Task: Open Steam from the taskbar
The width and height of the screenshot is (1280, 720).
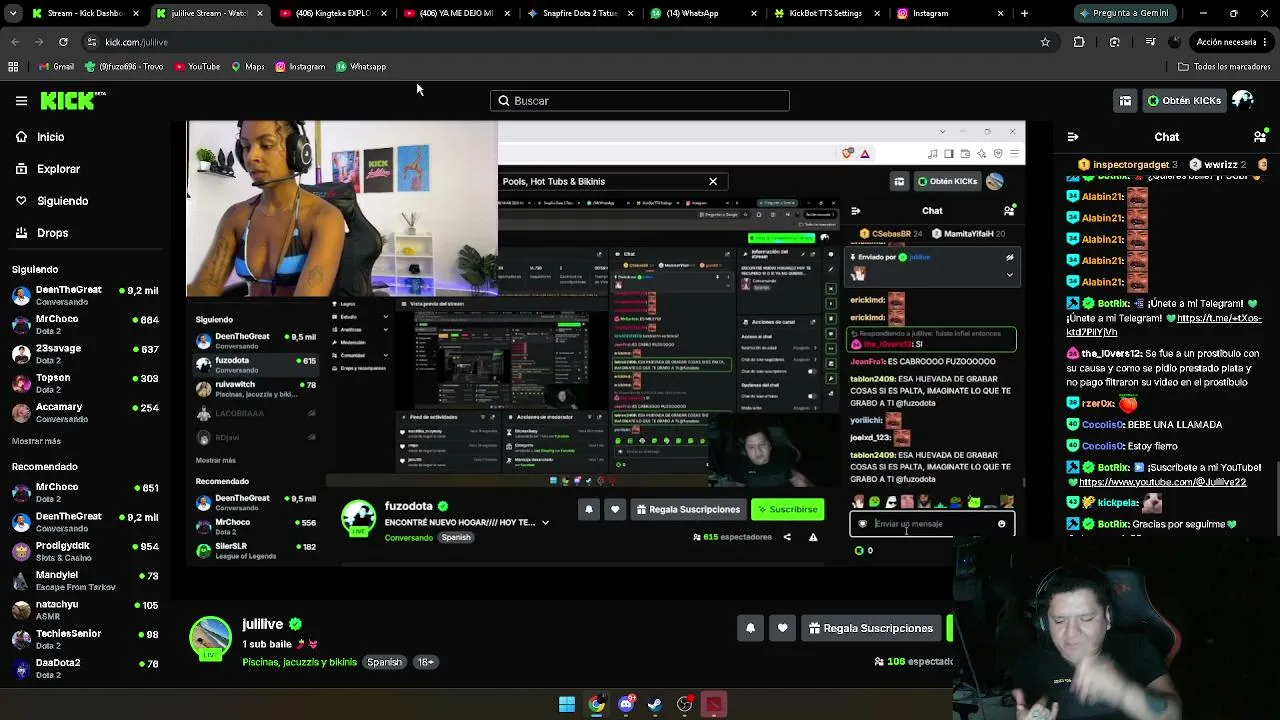Action: (655, 704)
